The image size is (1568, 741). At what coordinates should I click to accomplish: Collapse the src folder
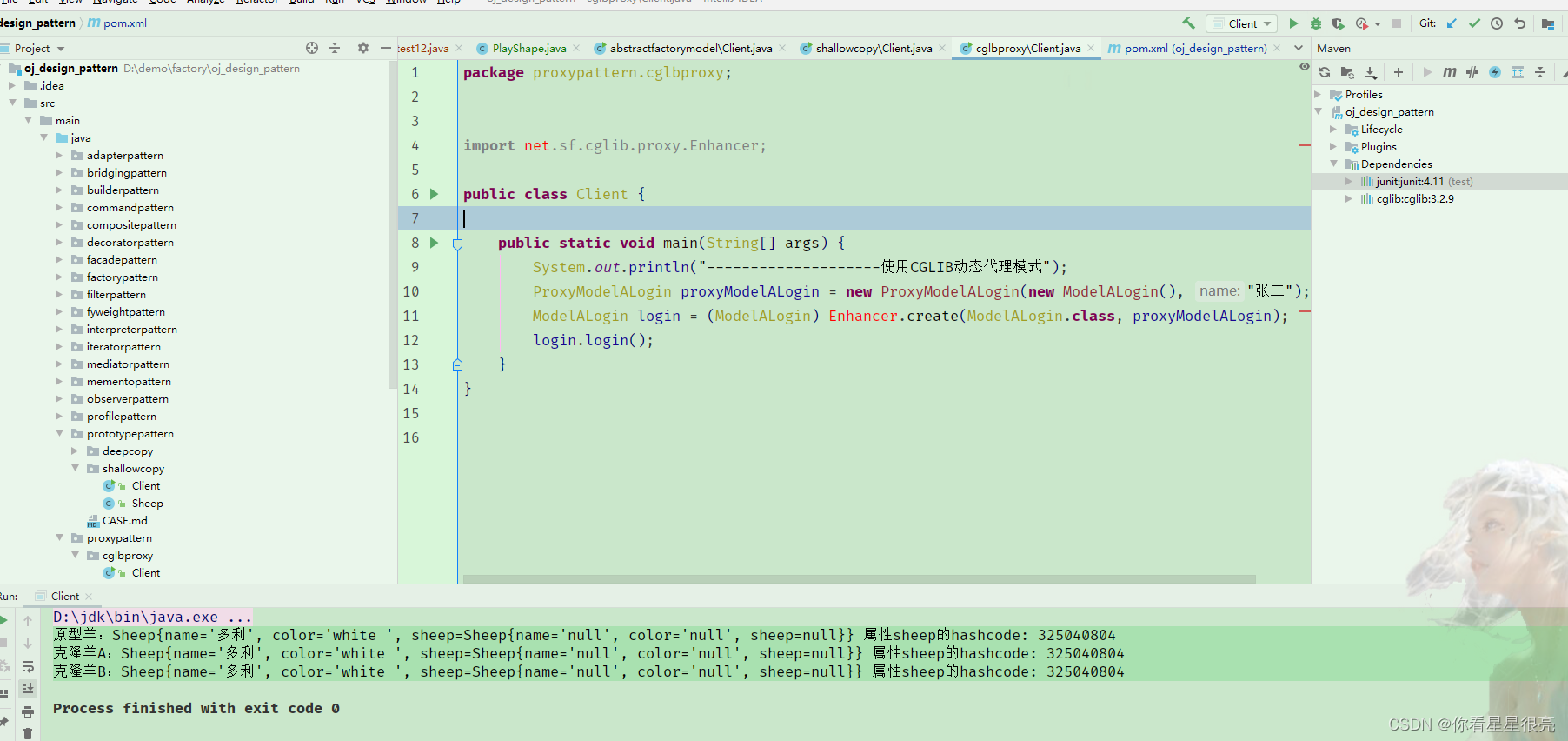(12, 103)
